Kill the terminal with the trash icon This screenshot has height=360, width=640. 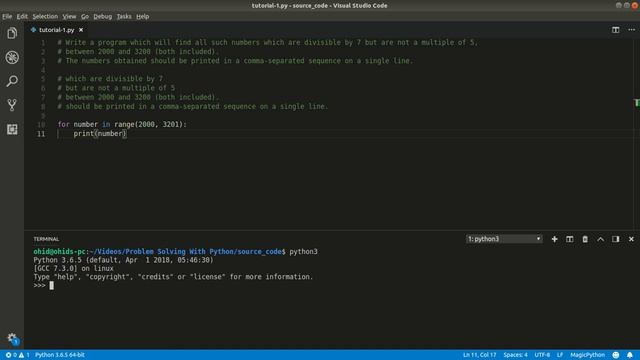[585, 239]
